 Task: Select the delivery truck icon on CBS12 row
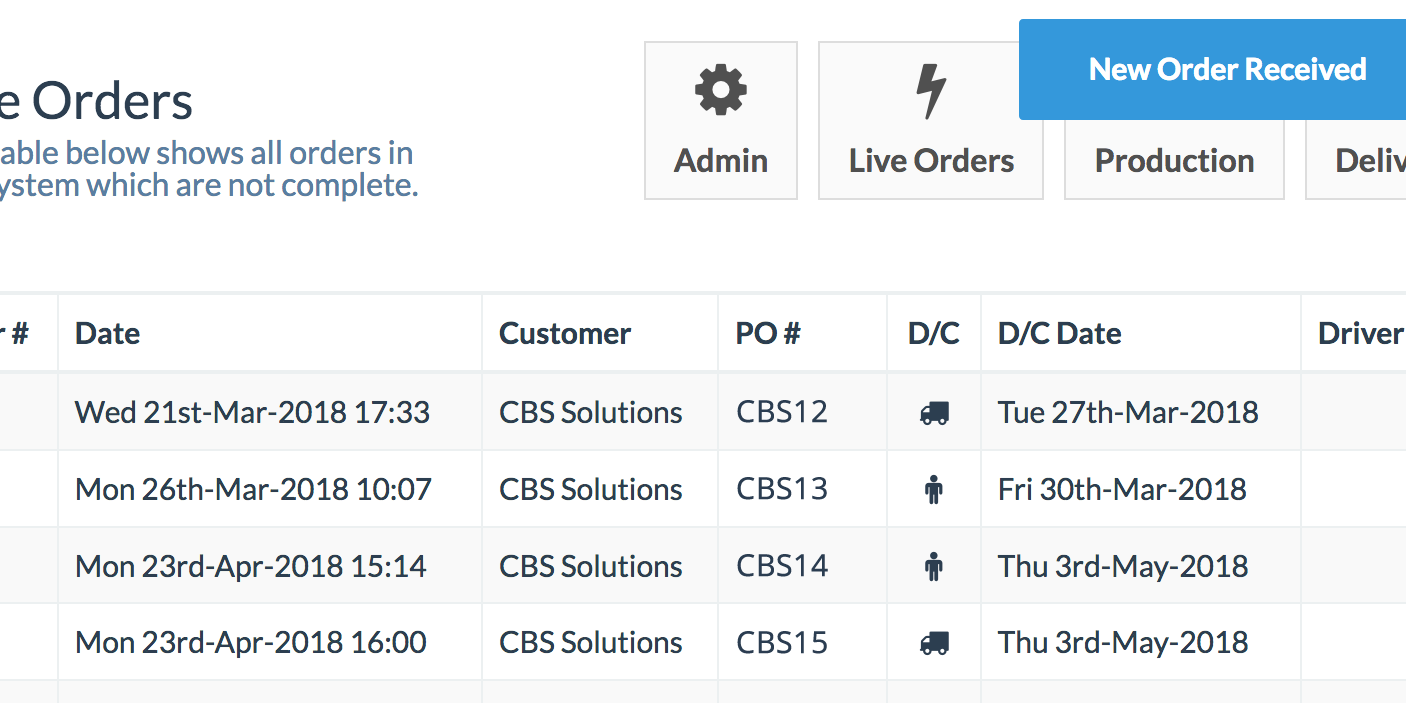(x=933, y=411)
